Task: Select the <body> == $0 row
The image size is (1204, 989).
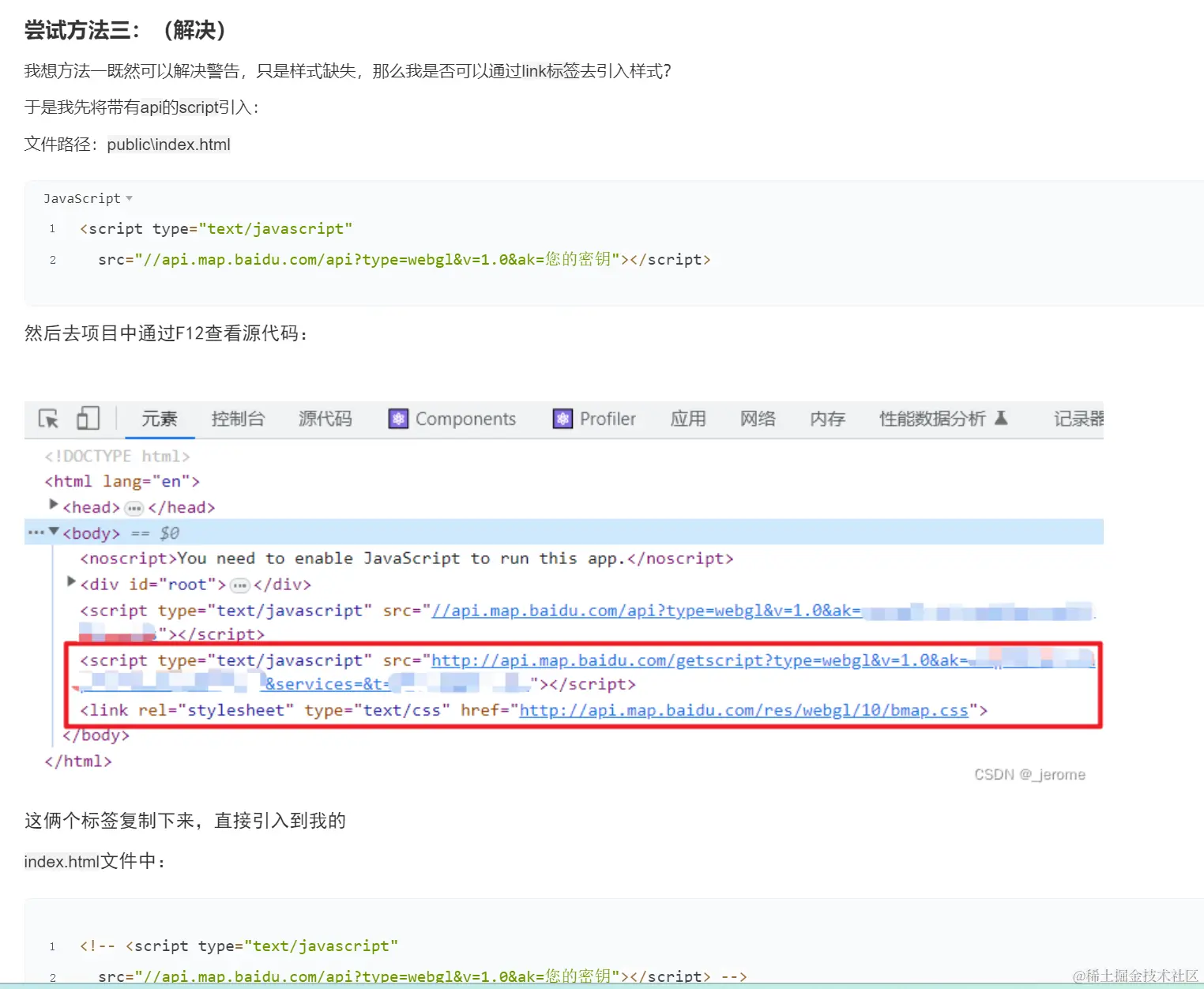Action: tap(564, 532)
